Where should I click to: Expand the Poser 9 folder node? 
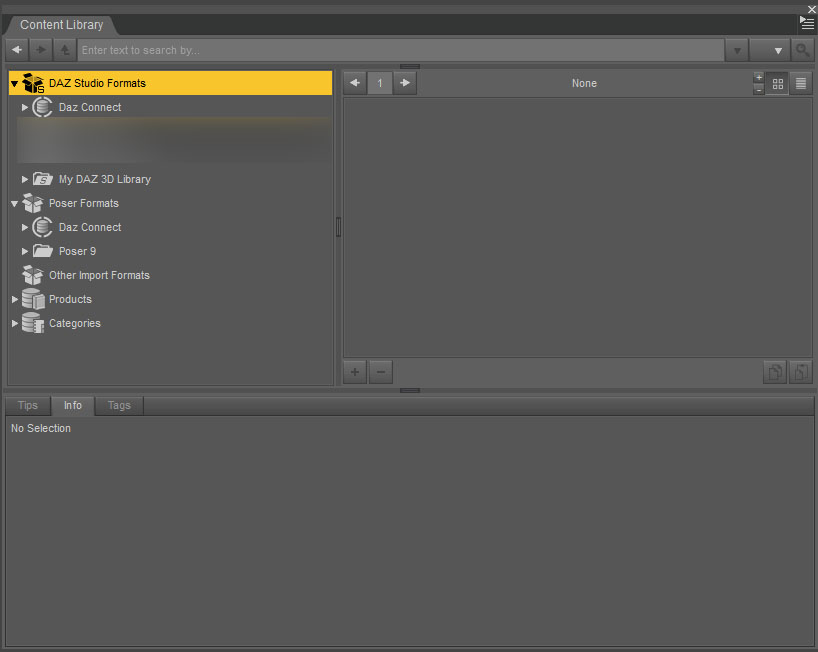point(25,251)
